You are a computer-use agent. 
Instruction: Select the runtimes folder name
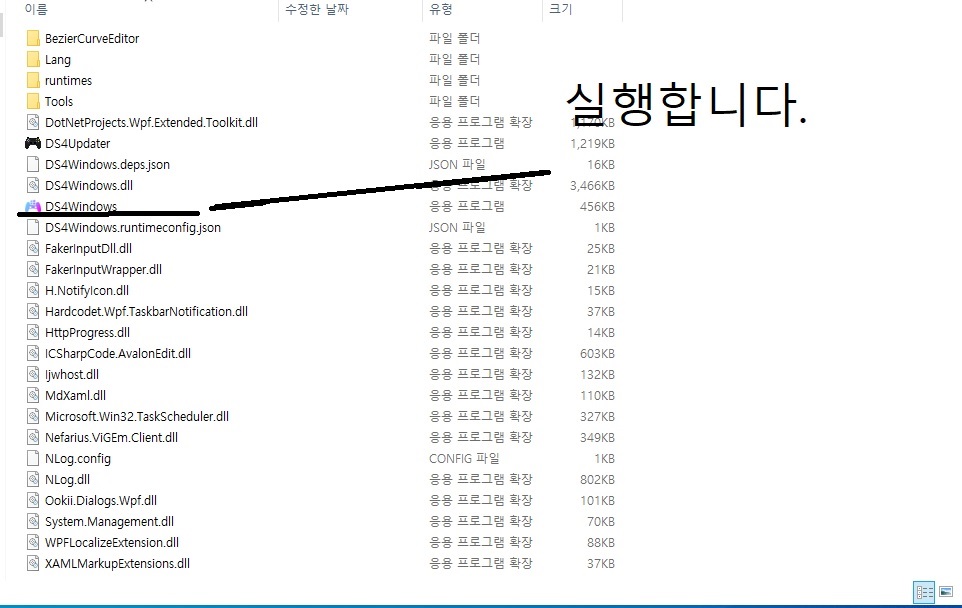68,80
